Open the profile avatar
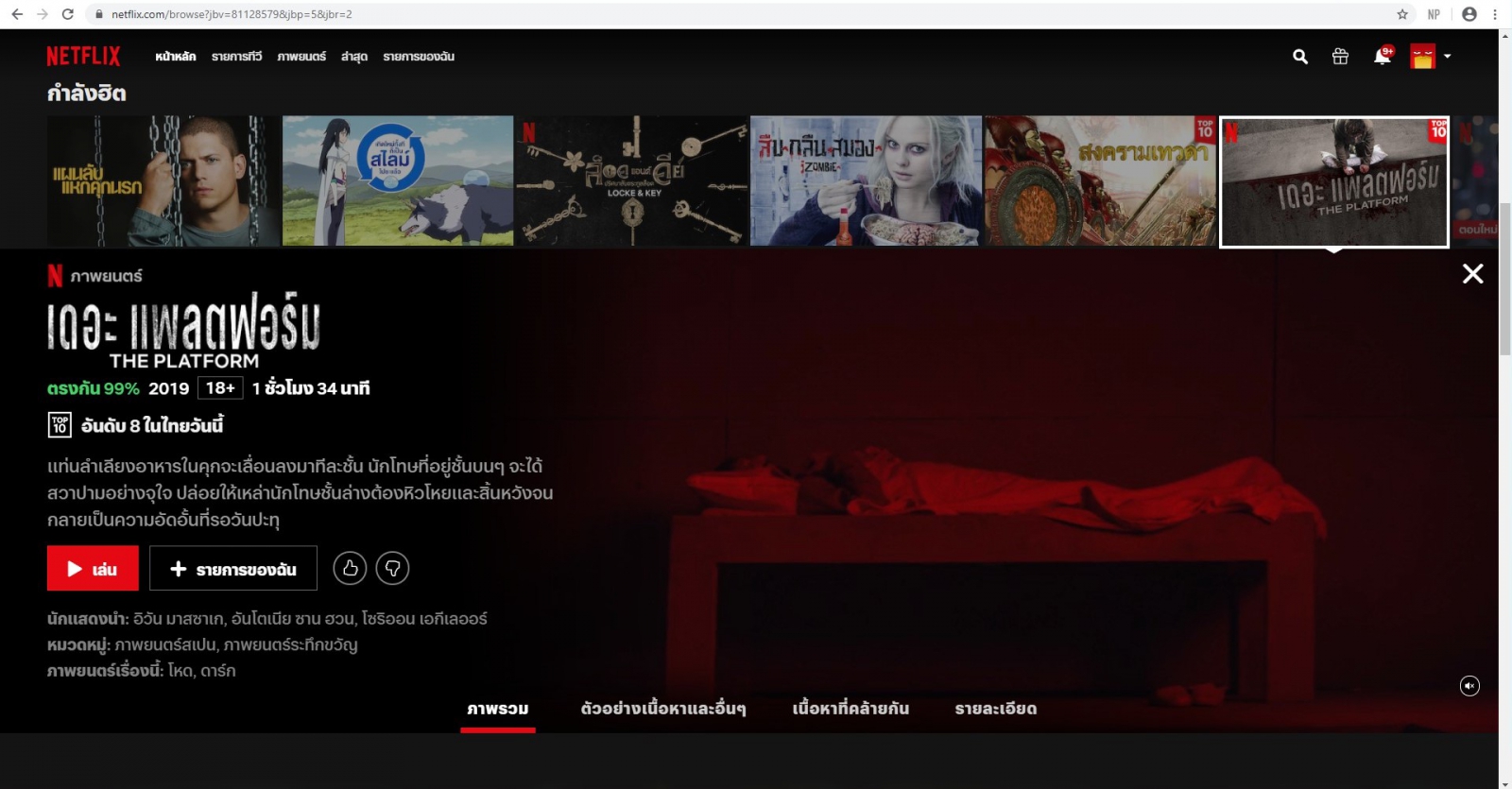1512x789 pixels. (x=1422, y=57)
